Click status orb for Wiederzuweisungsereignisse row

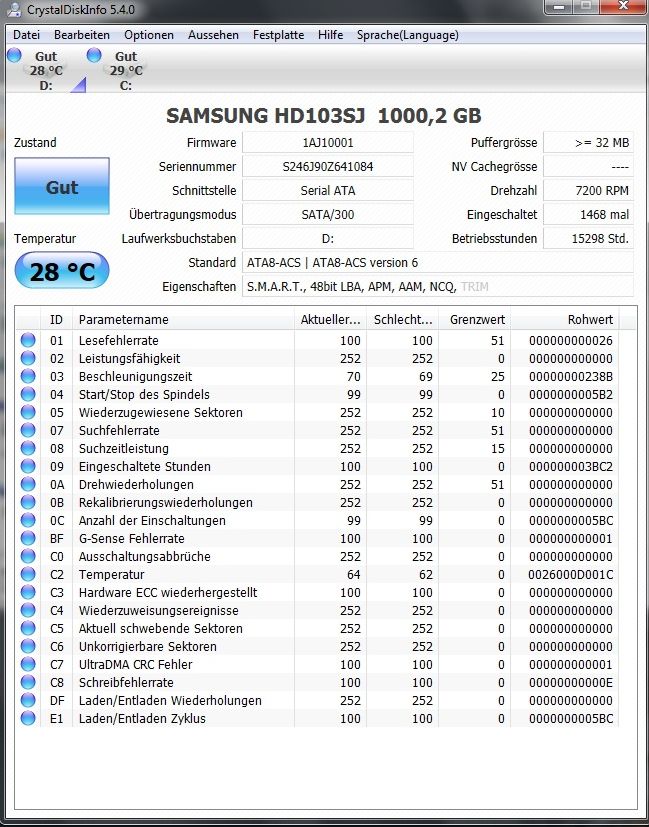point(28,610)
